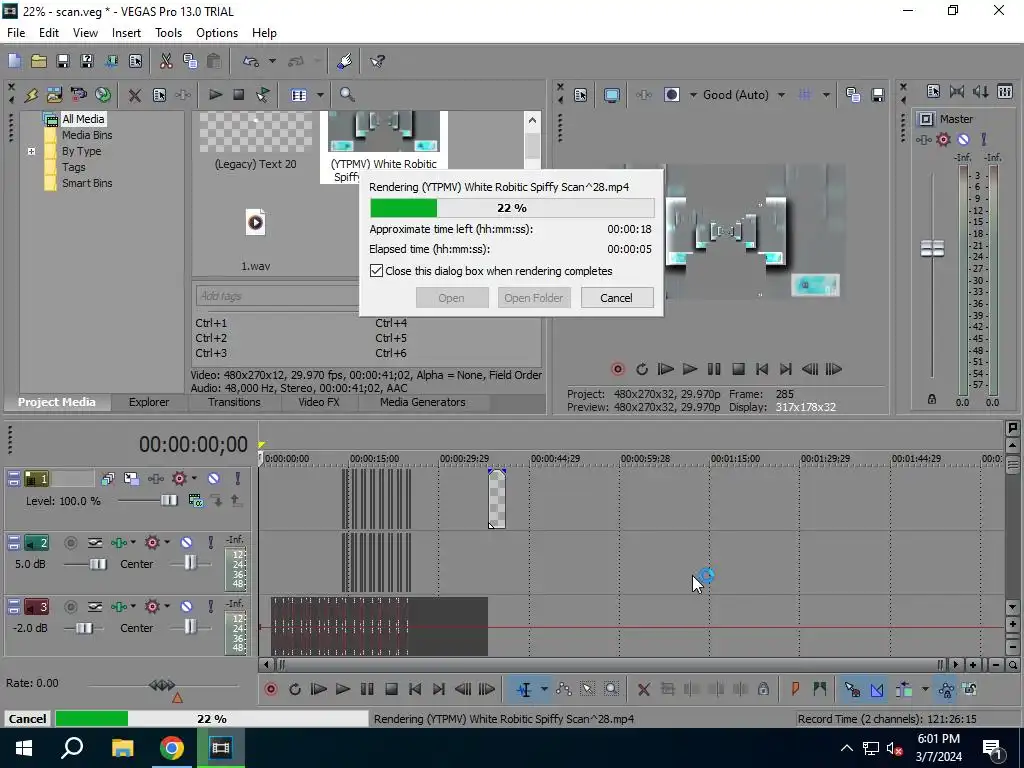Select the Media Bins folder

click(x=87, y=135)
